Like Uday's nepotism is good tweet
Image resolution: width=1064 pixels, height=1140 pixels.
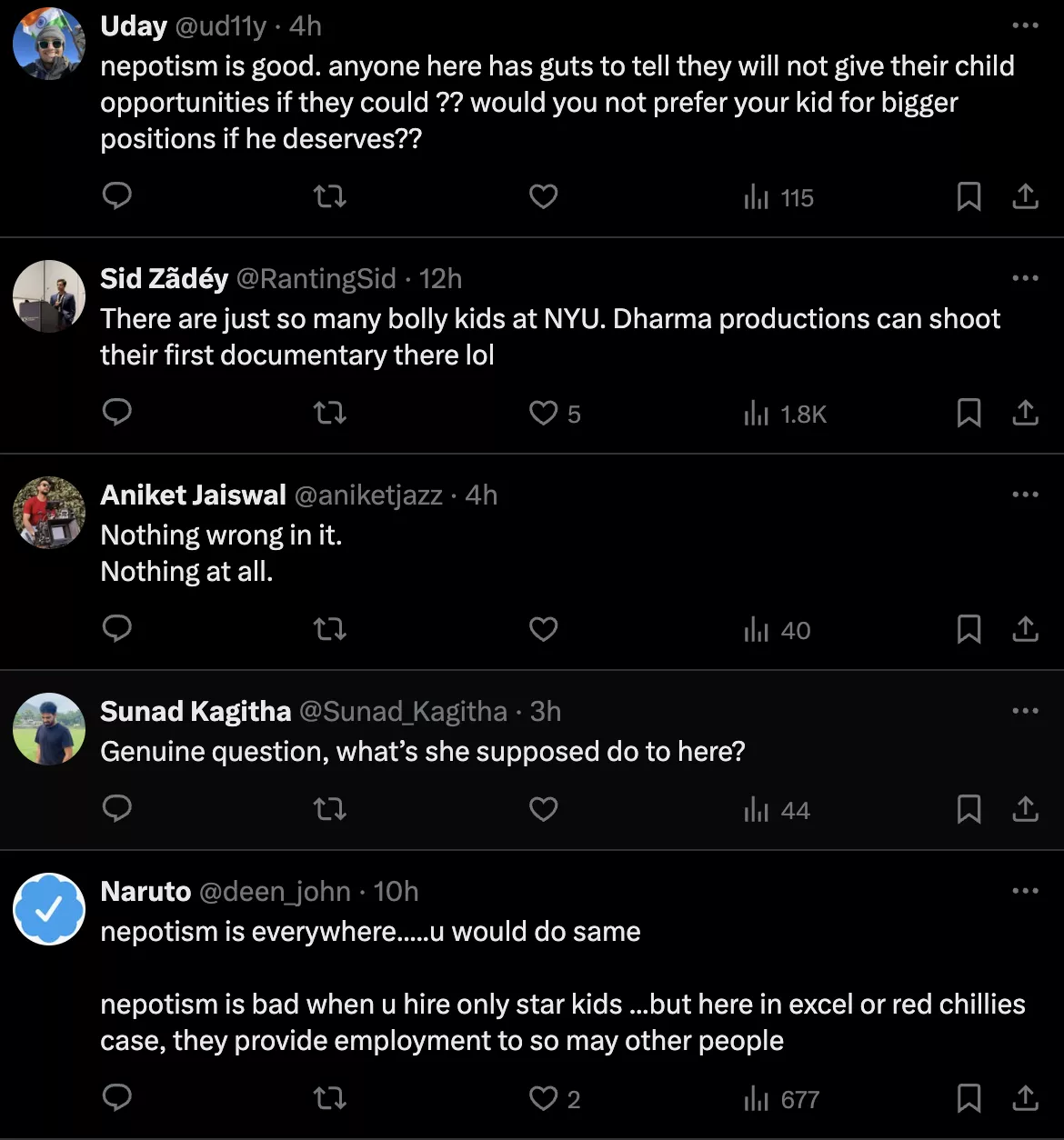543,196
